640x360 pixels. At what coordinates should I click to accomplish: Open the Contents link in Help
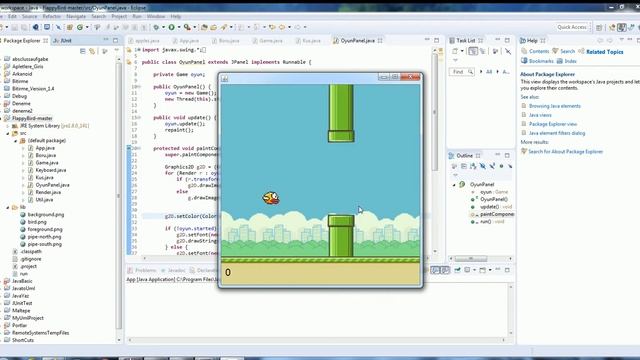click(539, 51)
